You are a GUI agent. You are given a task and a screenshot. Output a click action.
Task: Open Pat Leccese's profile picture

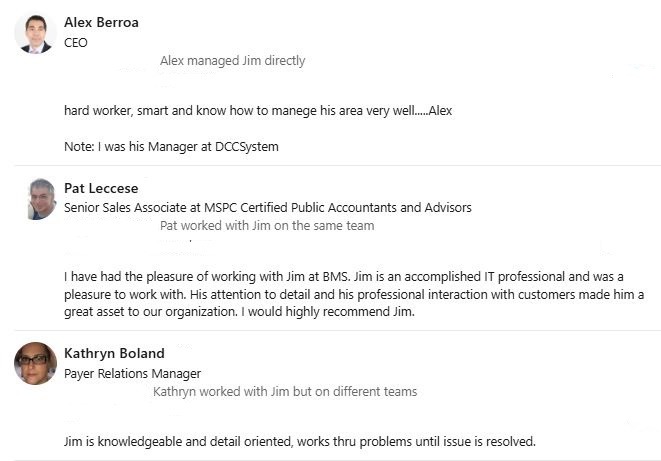(39, 199)
